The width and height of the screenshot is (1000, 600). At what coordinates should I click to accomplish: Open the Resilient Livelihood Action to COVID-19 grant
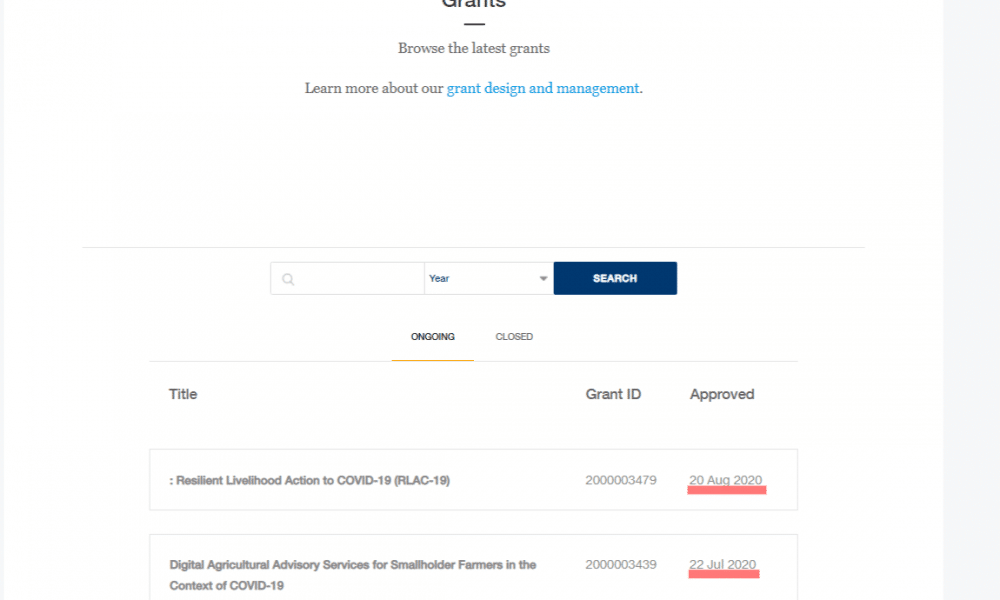tap(310, 480)
